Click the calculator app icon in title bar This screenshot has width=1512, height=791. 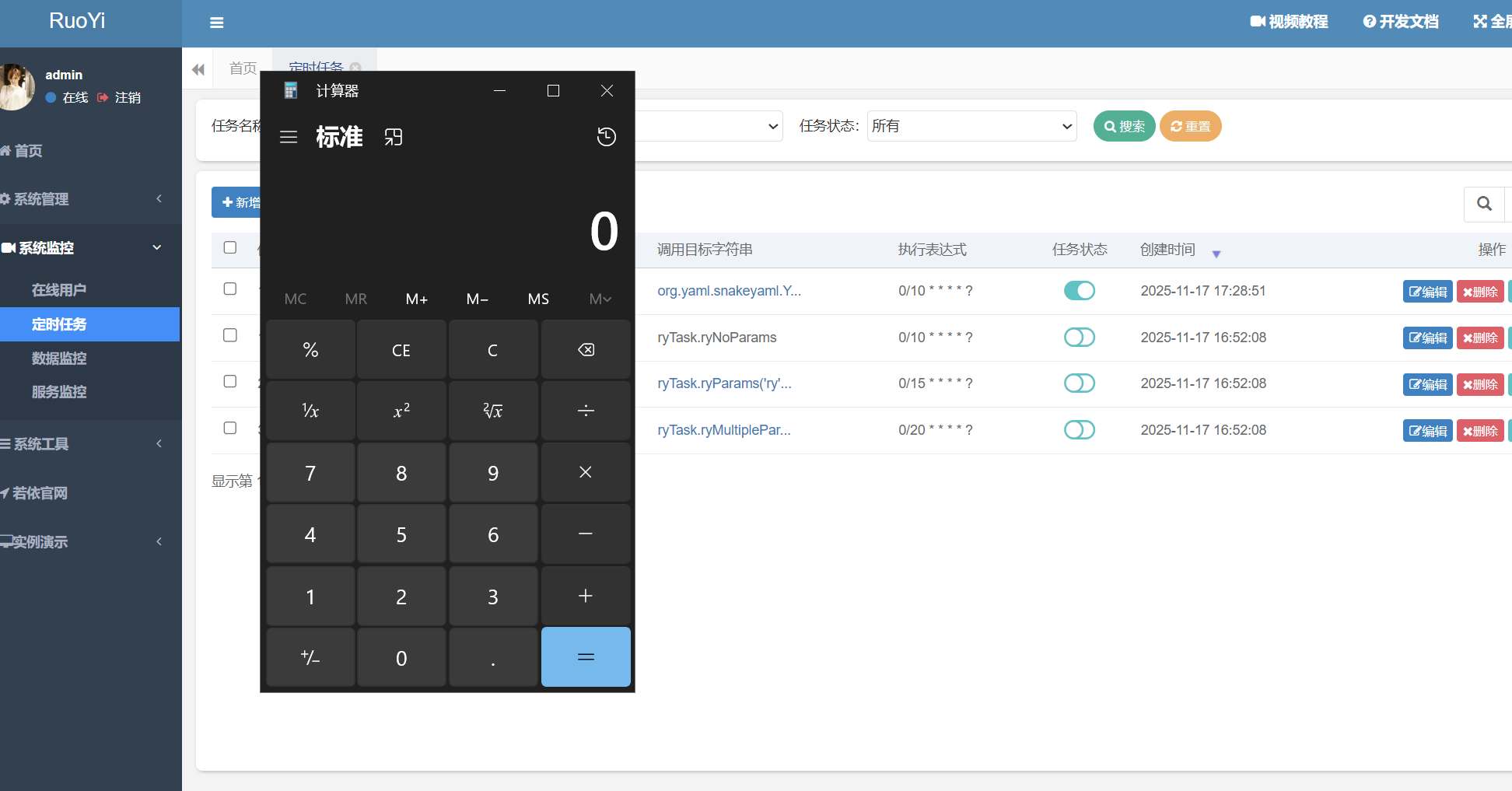[291, 91]
